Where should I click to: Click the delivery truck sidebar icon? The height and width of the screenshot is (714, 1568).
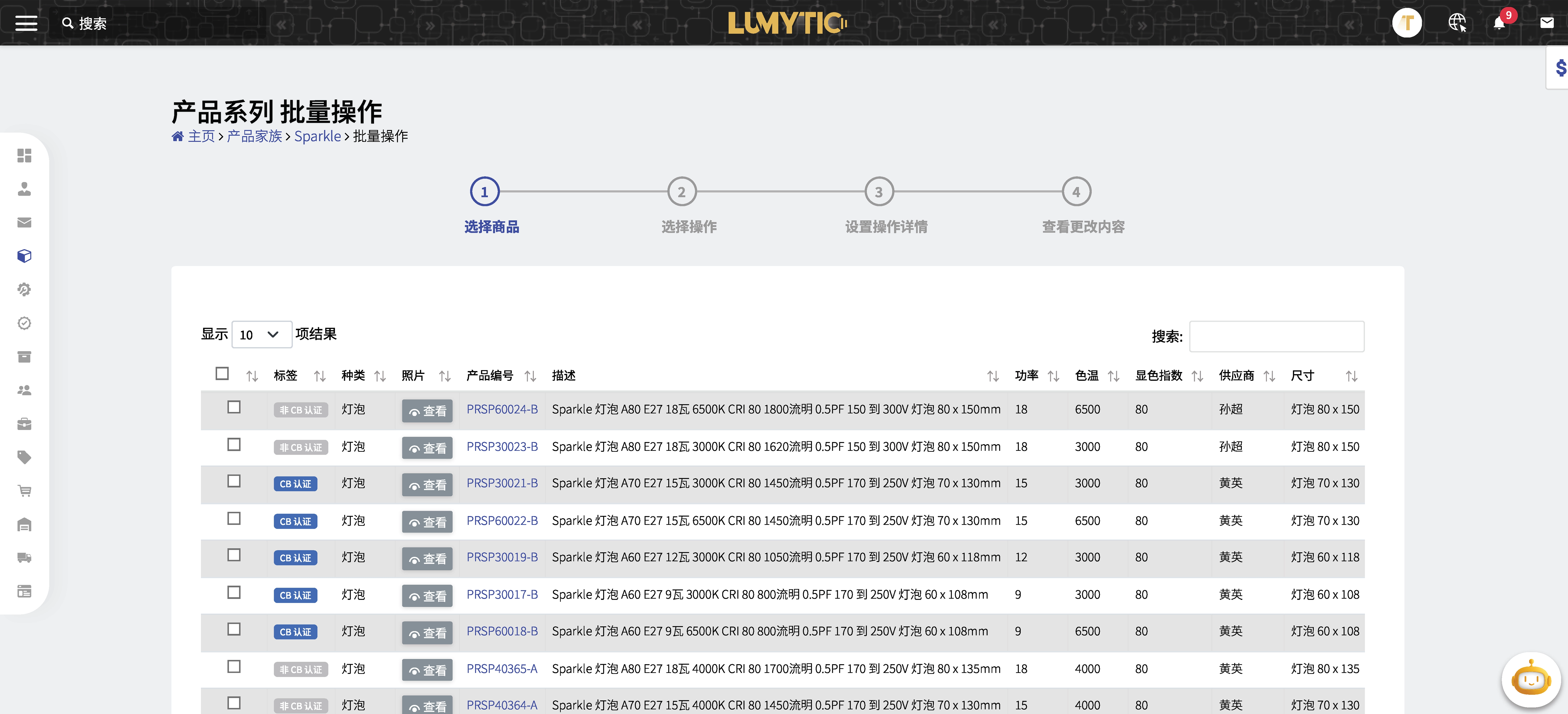pyautogui.click(x=24, y=558)
